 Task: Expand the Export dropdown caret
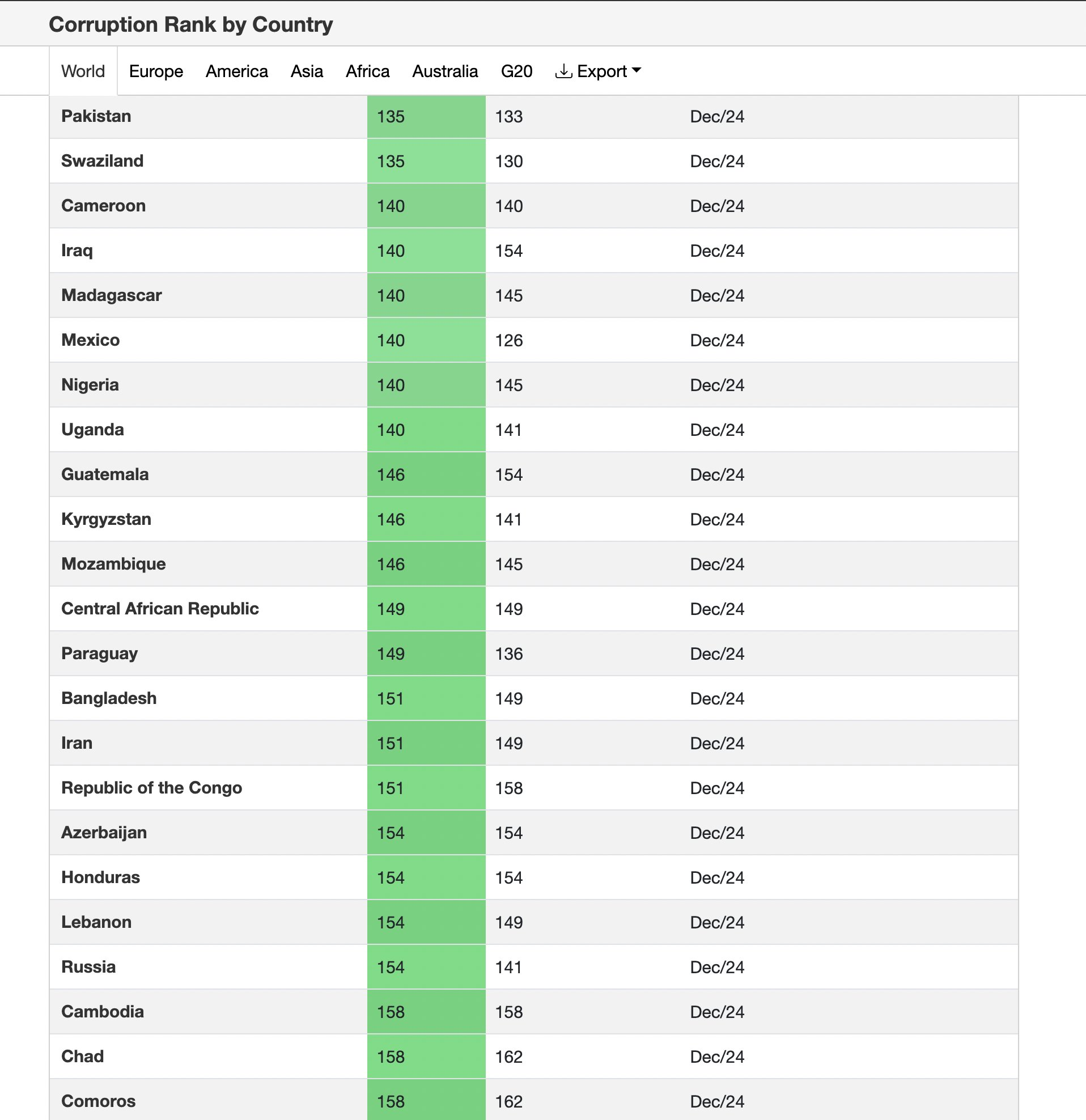637,70
